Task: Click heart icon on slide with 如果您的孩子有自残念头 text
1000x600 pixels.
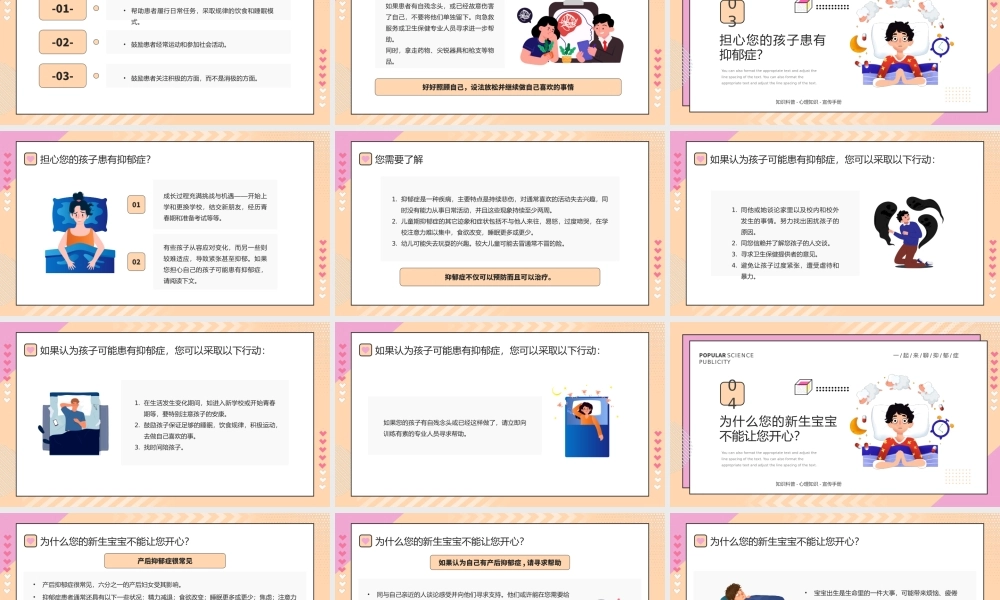Action: pos(365,350)
